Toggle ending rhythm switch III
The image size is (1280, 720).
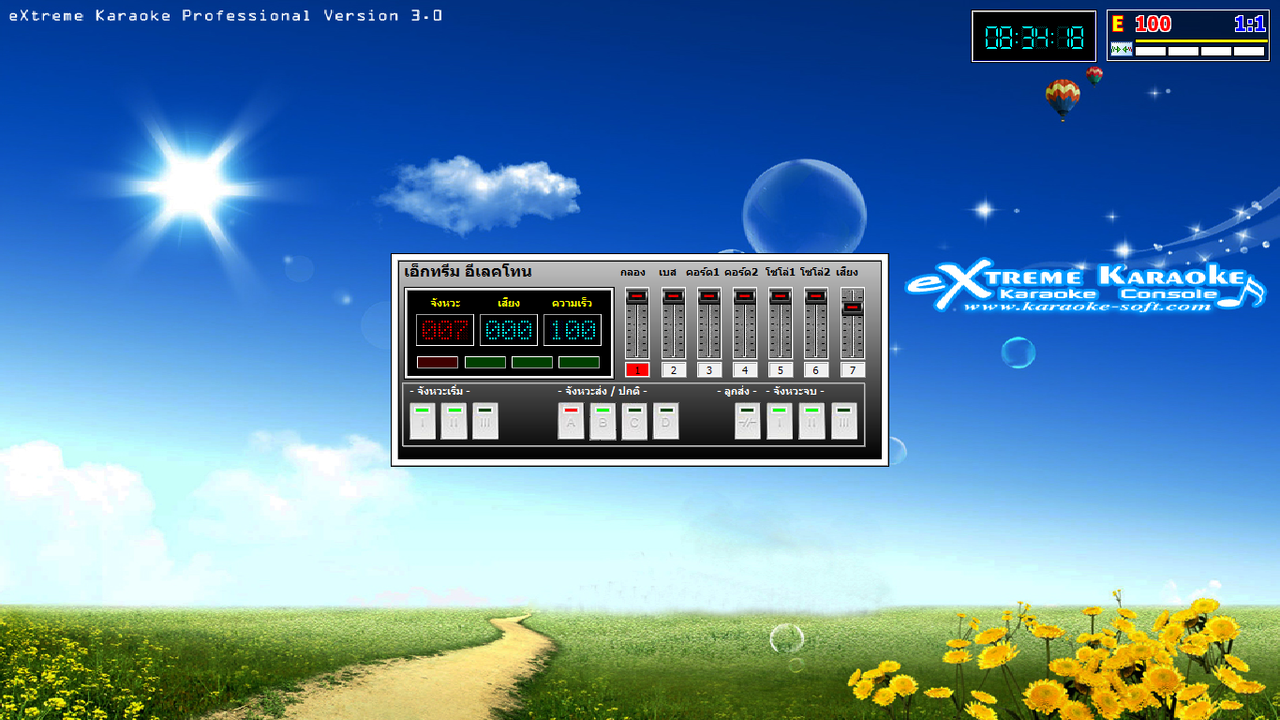(843, 421)
